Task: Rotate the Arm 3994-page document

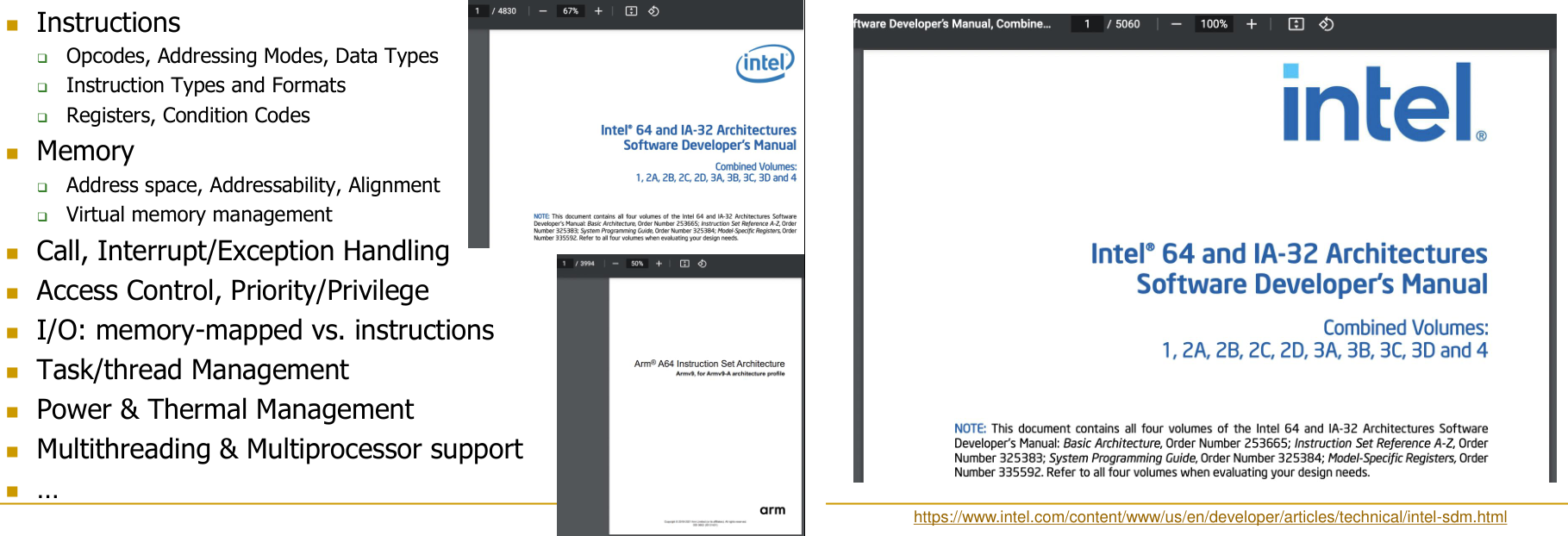Action: click(702, 264)
